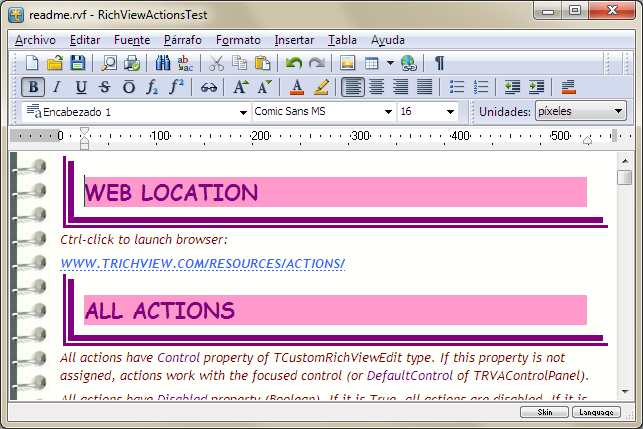
Task: Open the Unidades píxeles dropdown
Action: 619,112
